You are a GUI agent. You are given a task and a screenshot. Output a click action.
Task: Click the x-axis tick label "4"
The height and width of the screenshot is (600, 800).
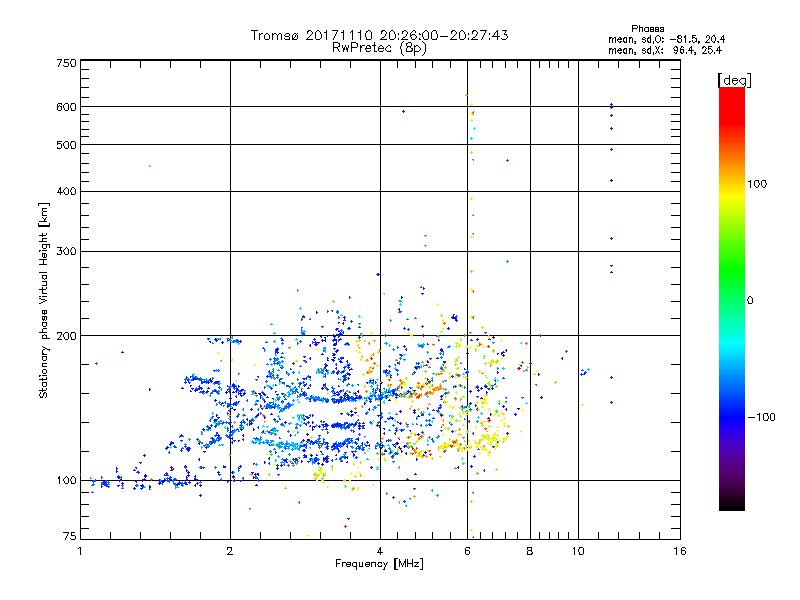380,551
